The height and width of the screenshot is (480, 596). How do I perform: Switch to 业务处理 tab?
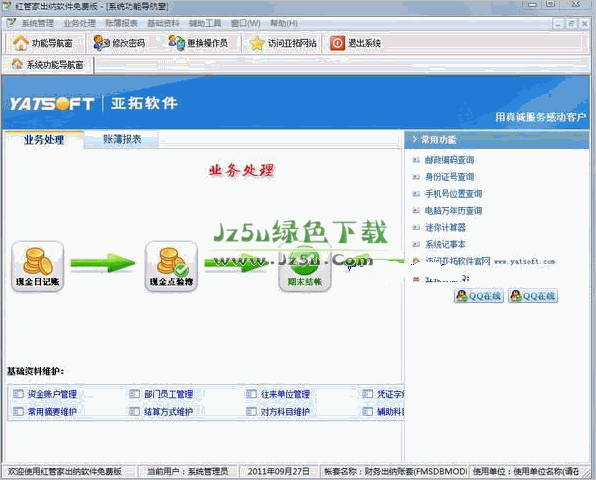coord(44,140)
